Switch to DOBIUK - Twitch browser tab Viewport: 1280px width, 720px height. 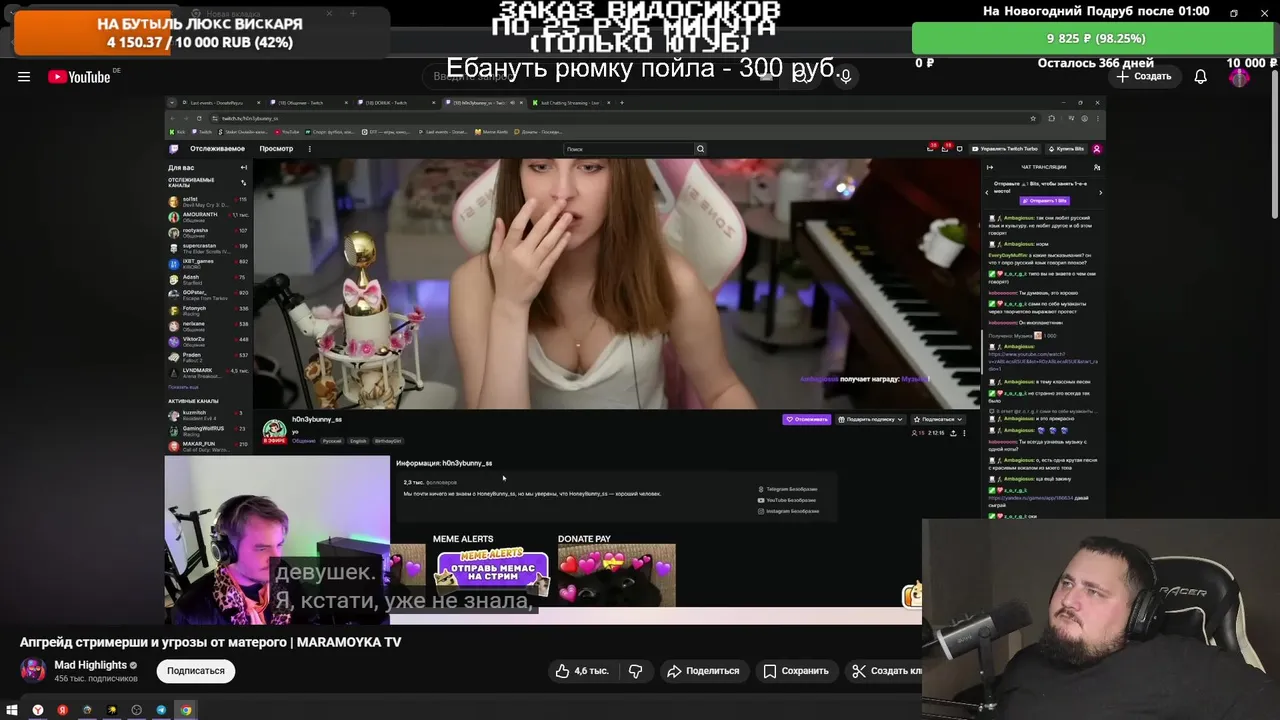click(x=395, y=102)
